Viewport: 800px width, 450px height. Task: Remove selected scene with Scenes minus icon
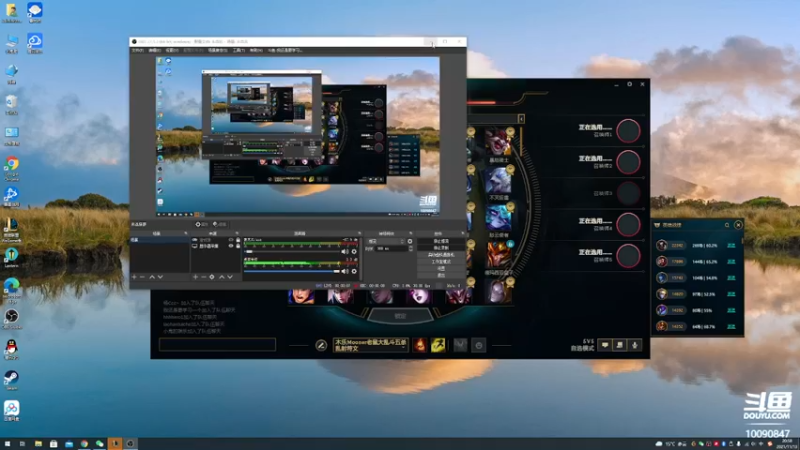click(142, 277)
